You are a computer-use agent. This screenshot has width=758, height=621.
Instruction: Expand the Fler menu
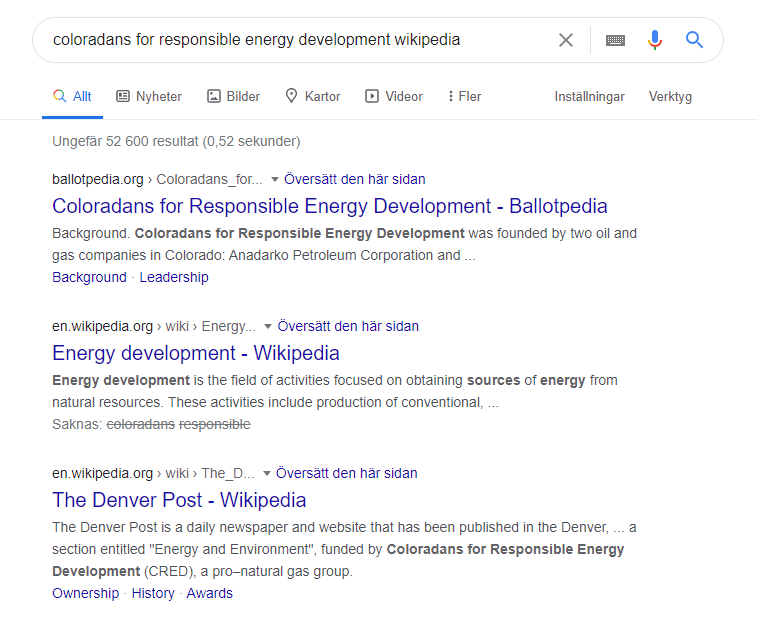[464, 97]
